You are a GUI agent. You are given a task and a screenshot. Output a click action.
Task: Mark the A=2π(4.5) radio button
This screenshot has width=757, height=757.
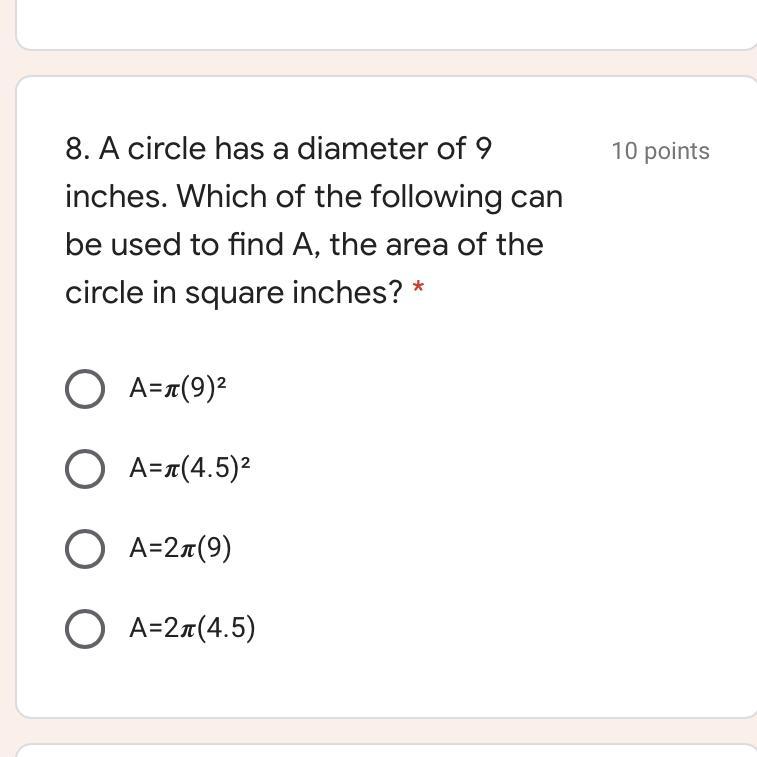tap(85, 628)
